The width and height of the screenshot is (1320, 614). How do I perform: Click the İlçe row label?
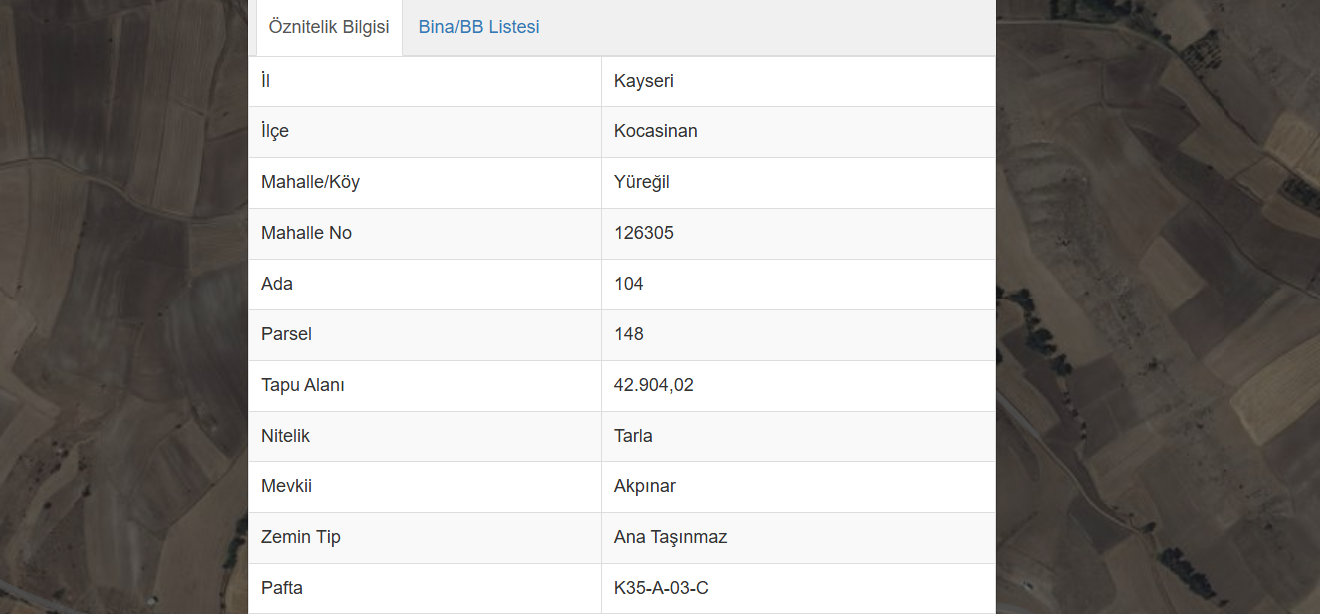point(275,131)
